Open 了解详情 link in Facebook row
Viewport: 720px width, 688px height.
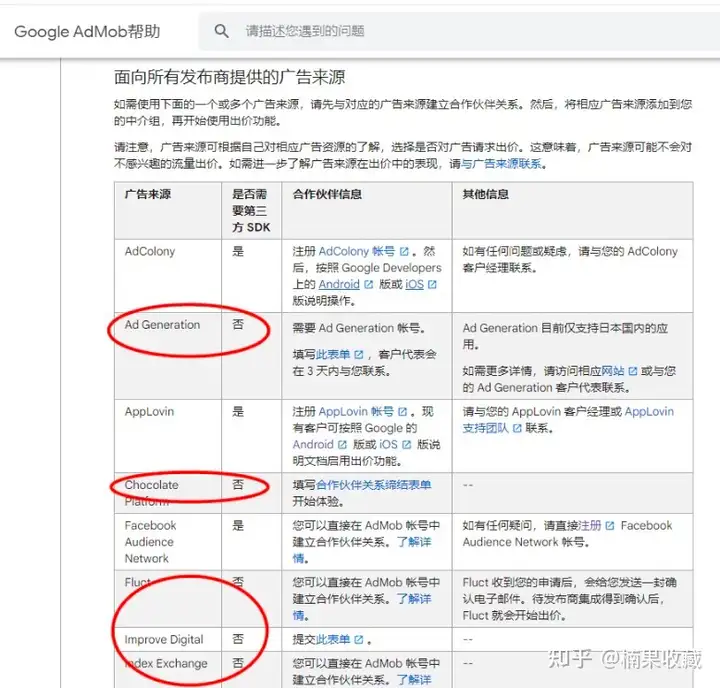tap(414, 542)
